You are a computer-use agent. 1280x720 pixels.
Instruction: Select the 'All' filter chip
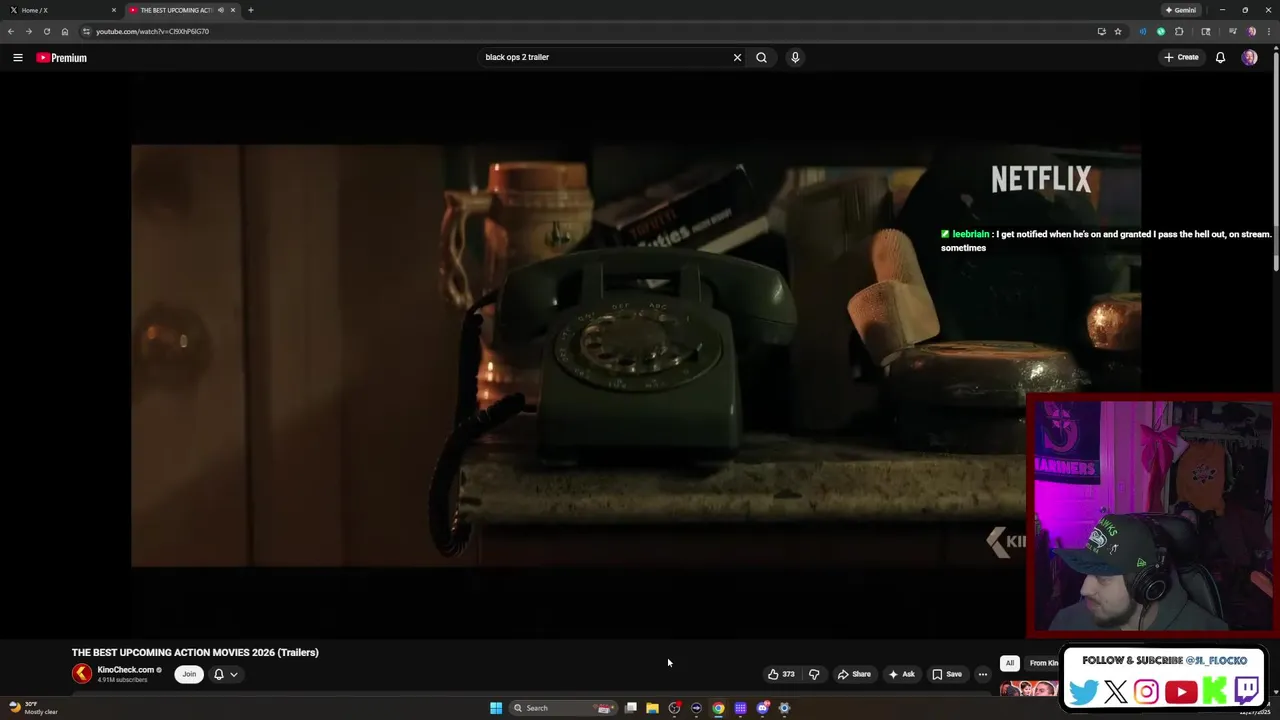pos(1009,663)
